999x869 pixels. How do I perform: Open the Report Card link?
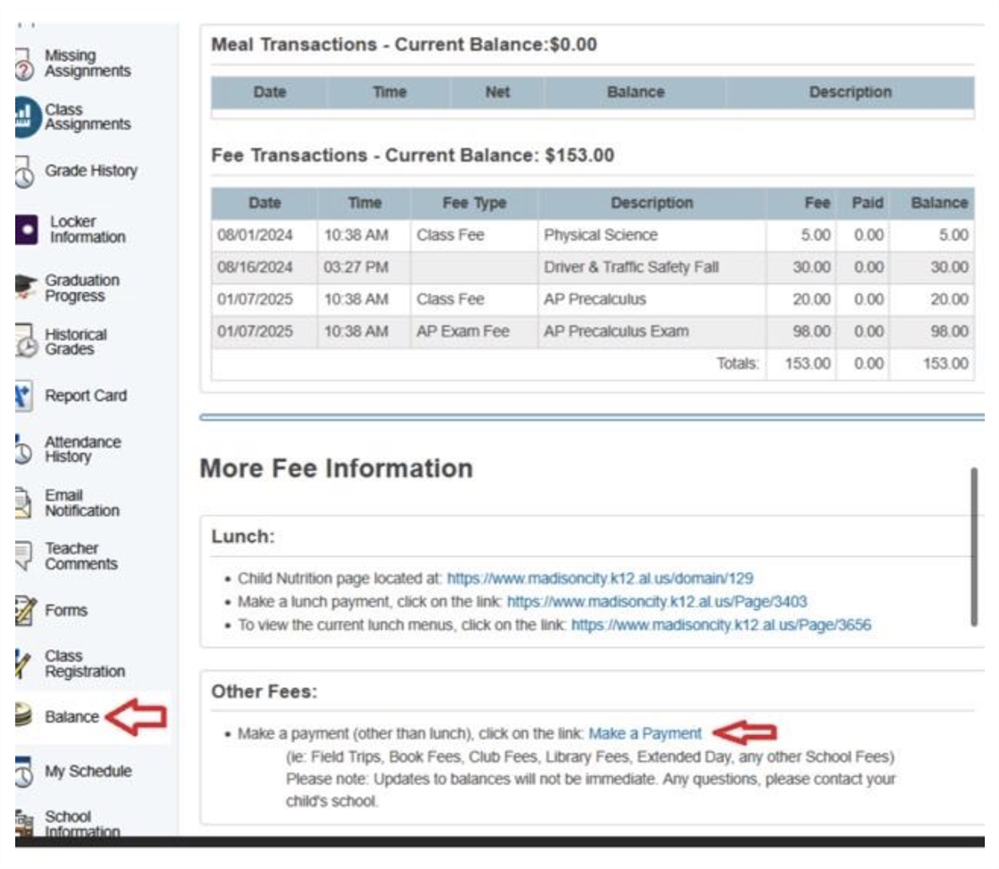point(86,396)
